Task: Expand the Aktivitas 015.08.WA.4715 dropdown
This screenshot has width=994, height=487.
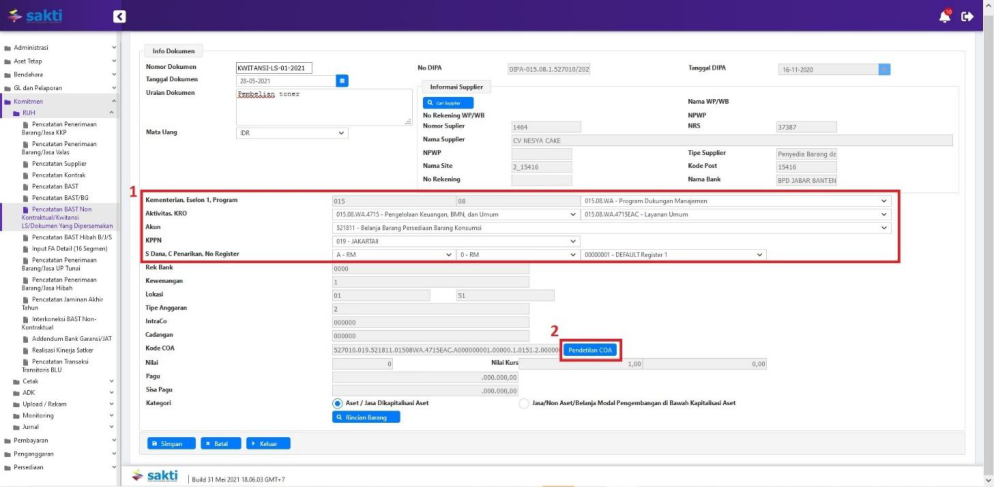Action: [x=456, y=214]
